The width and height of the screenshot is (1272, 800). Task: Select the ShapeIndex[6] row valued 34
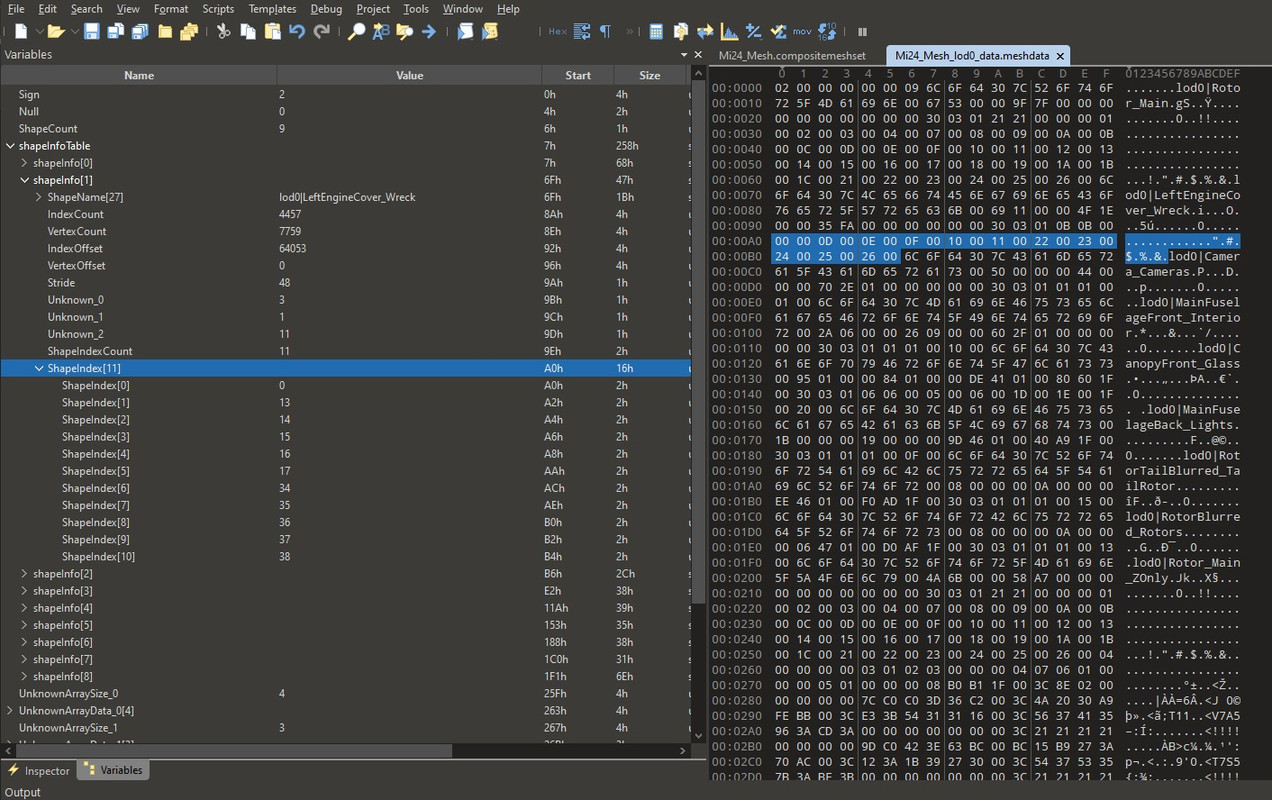pos(345,488)
